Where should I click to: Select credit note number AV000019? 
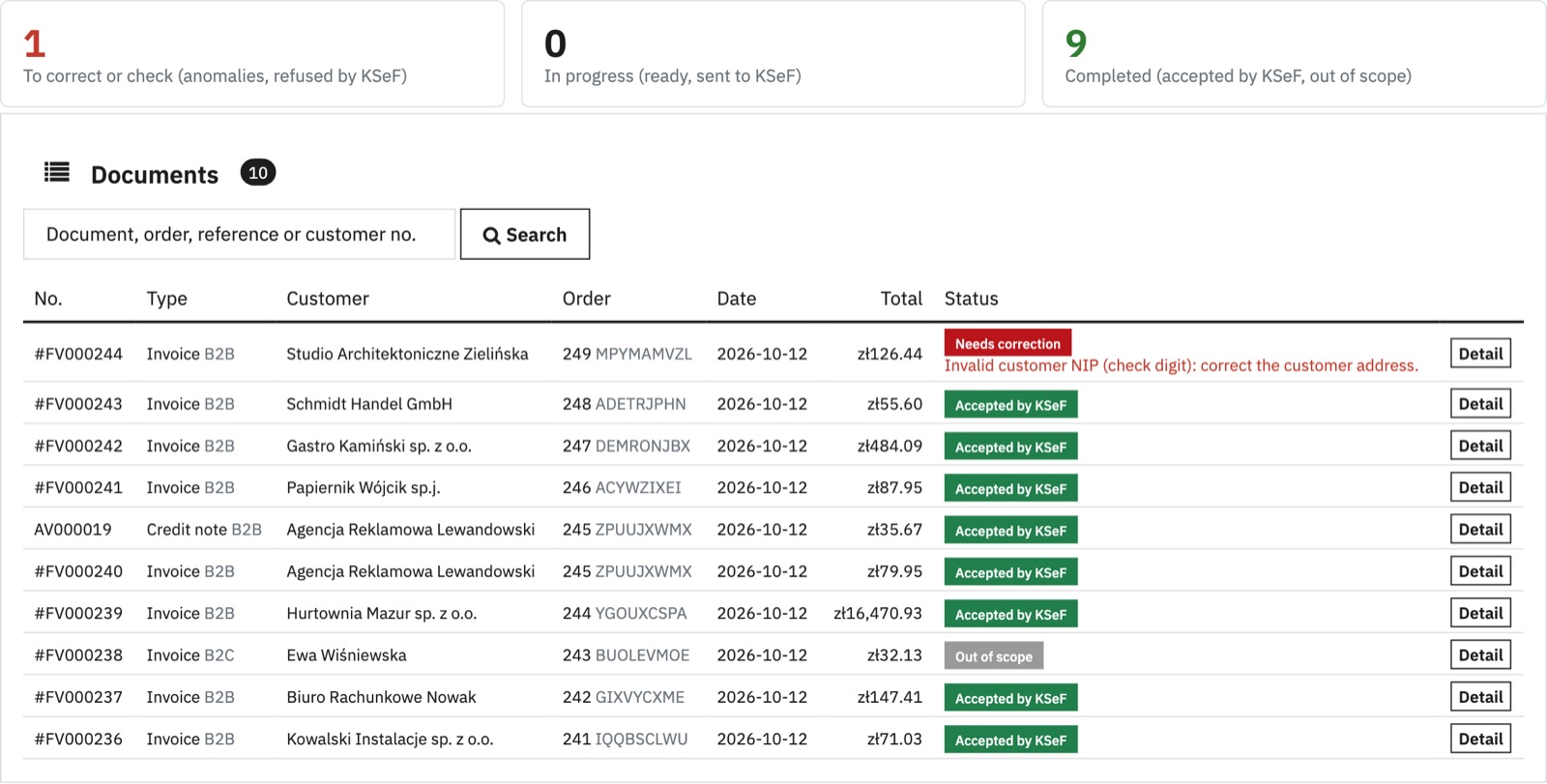click(x=73, y=530)
